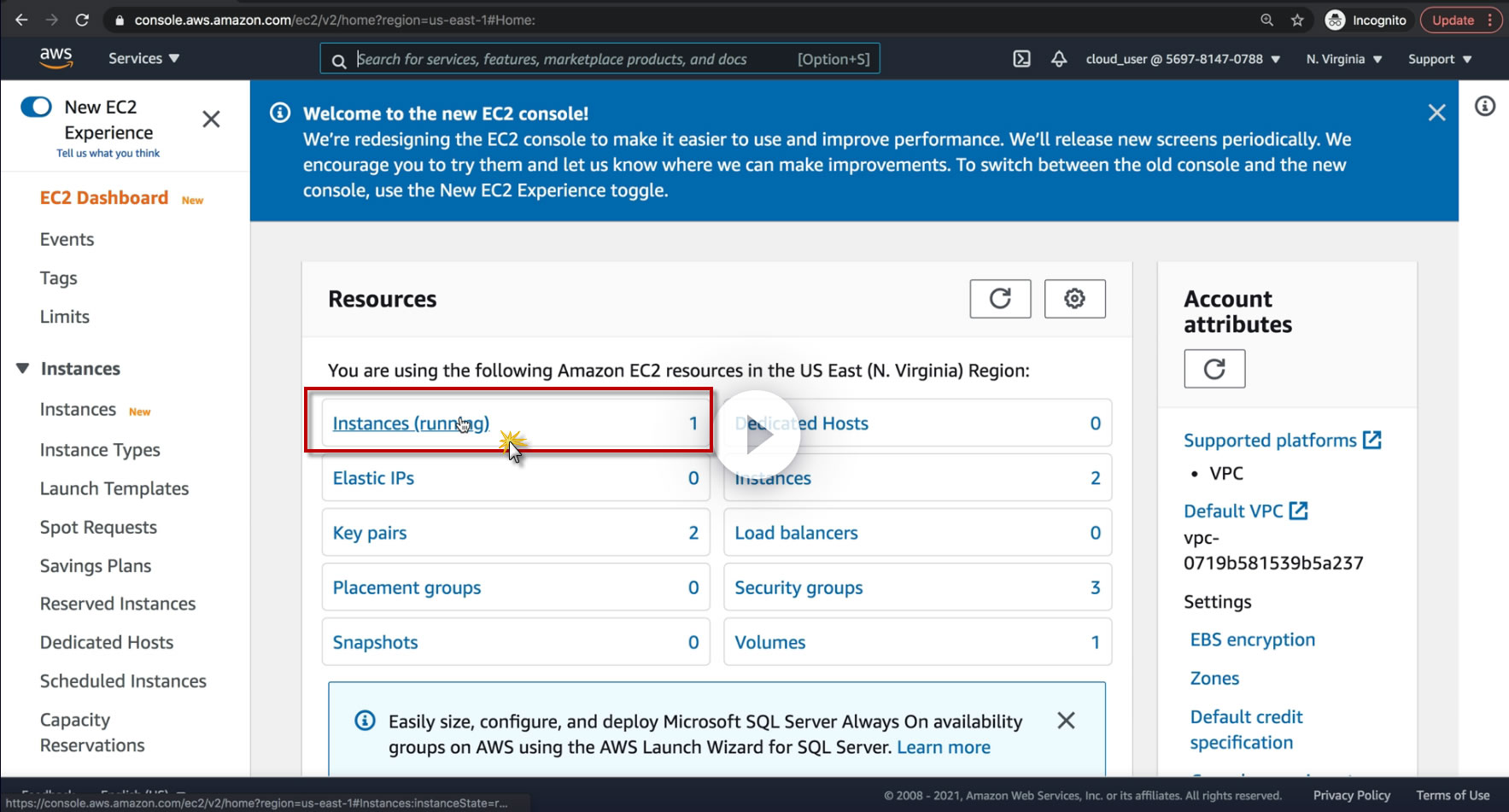1509x812 pixels.
Task: Bookmark this page with the star icon
Action: (x=1297, y=20)
